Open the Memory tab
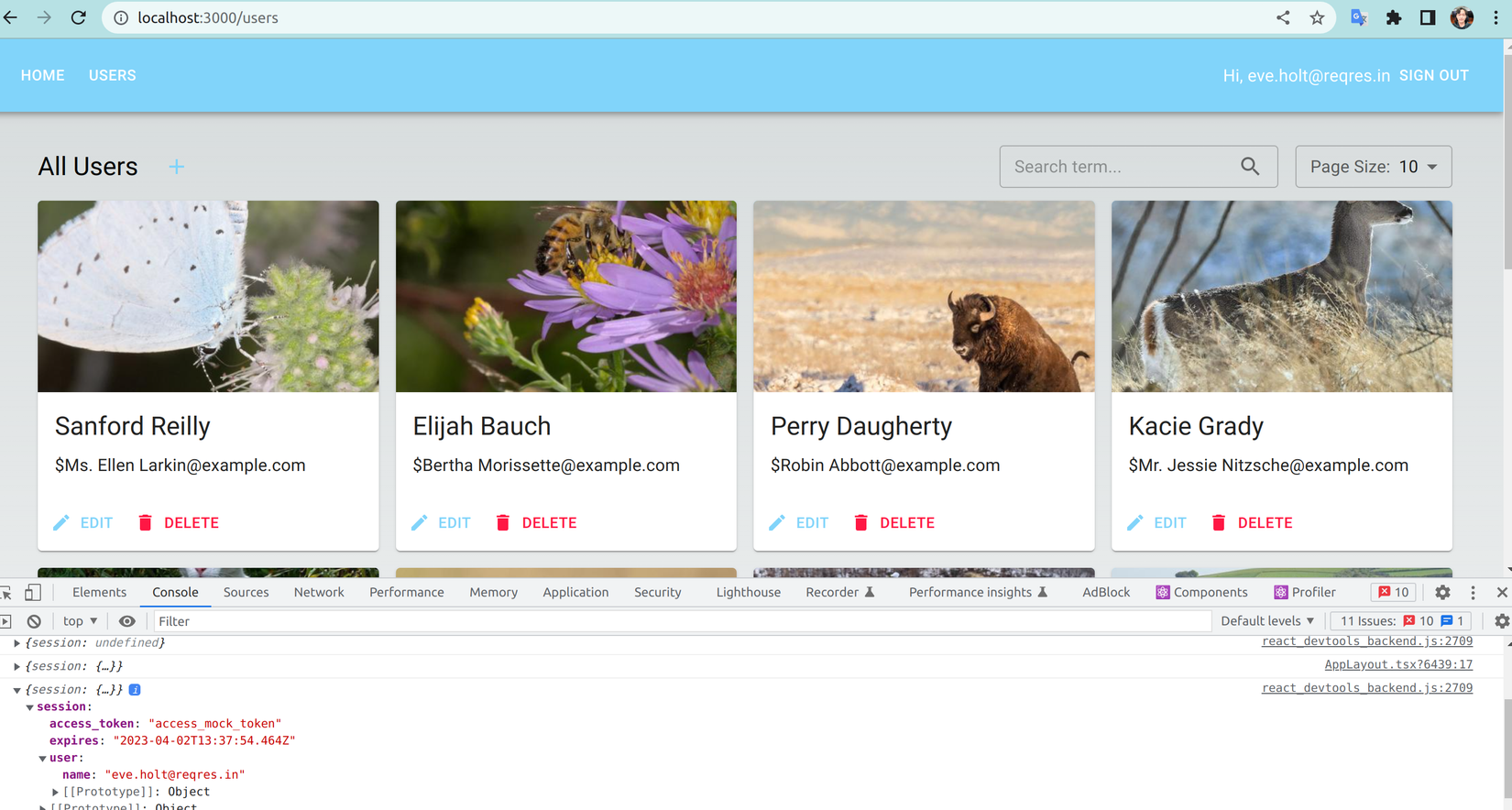 coord(493,592)
